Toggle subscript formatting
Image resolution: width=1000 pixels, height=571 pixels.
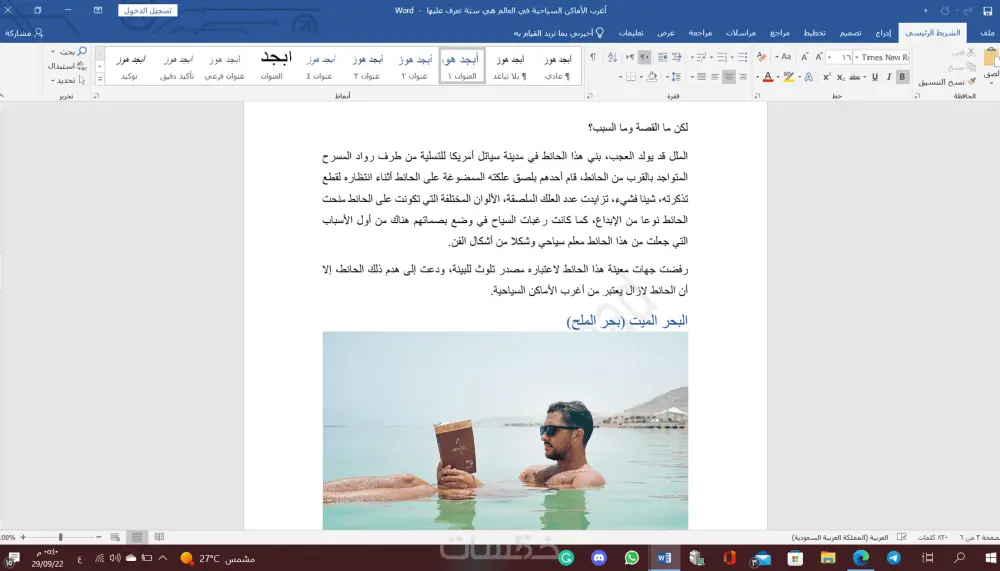pos(841,77)
